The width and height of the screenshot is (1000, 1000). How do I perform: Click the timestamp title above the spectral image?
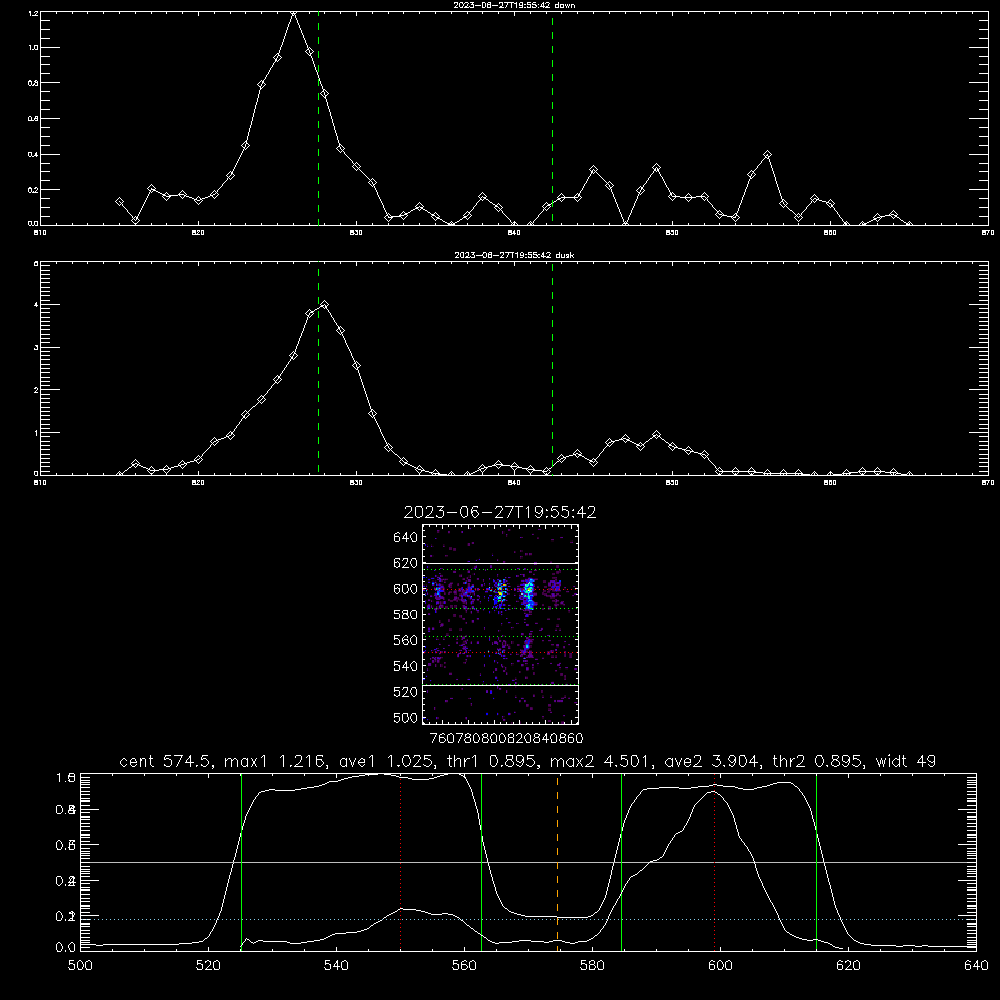[x=500, y=512]
